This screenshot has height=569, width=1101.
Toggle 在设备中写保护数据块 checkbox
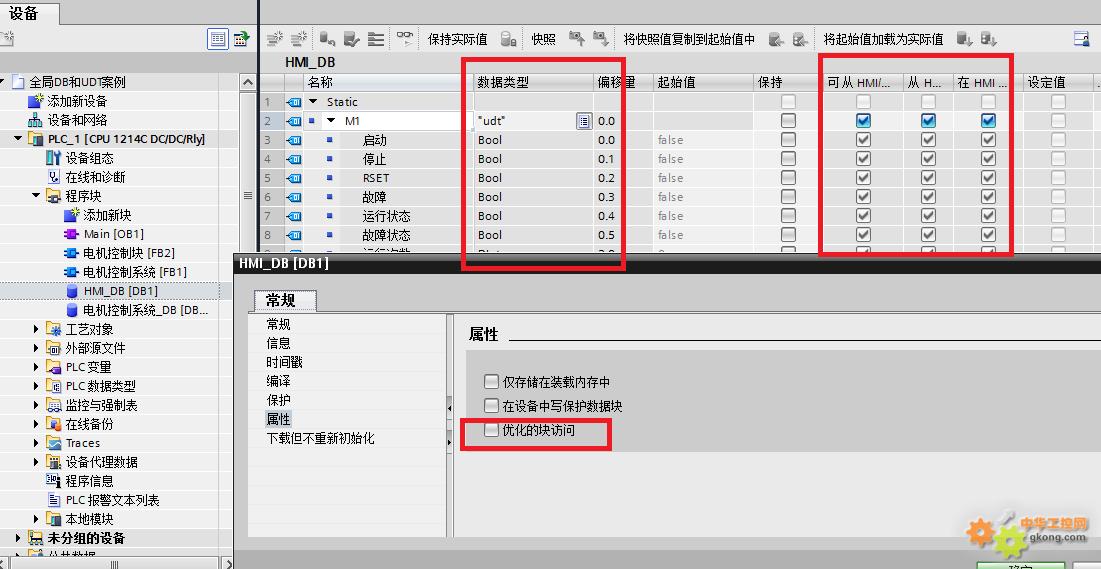click(491, 406)
